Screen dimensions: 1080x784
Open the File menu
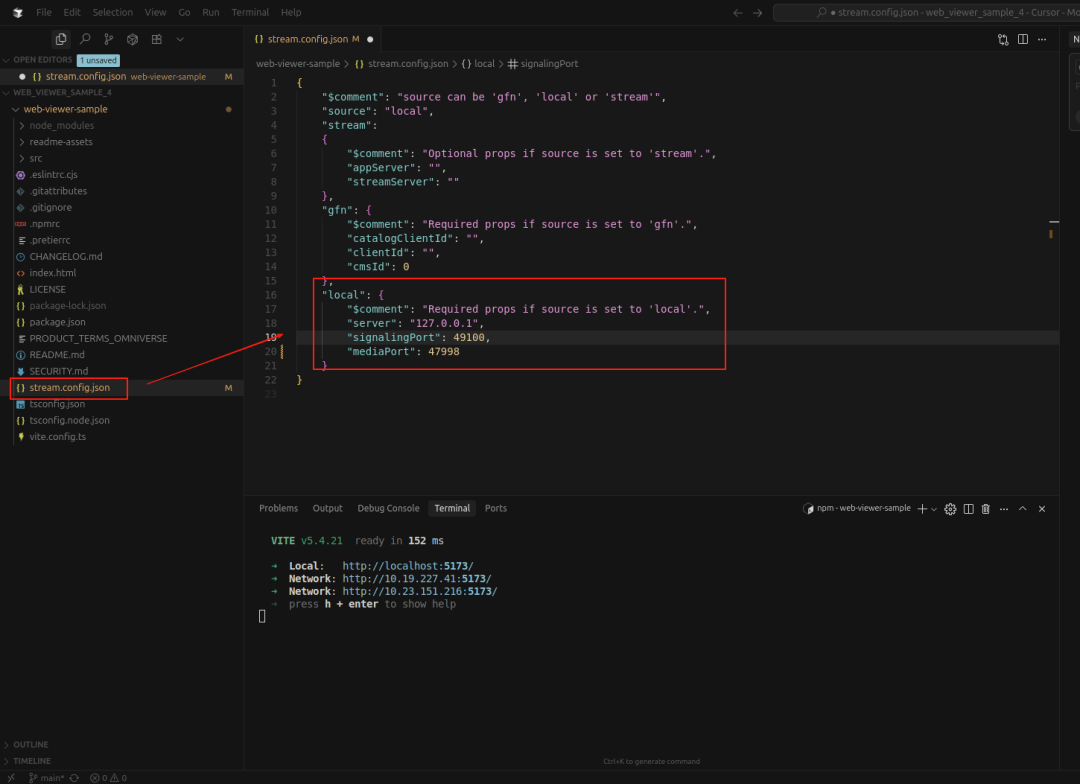coord(43,12)
